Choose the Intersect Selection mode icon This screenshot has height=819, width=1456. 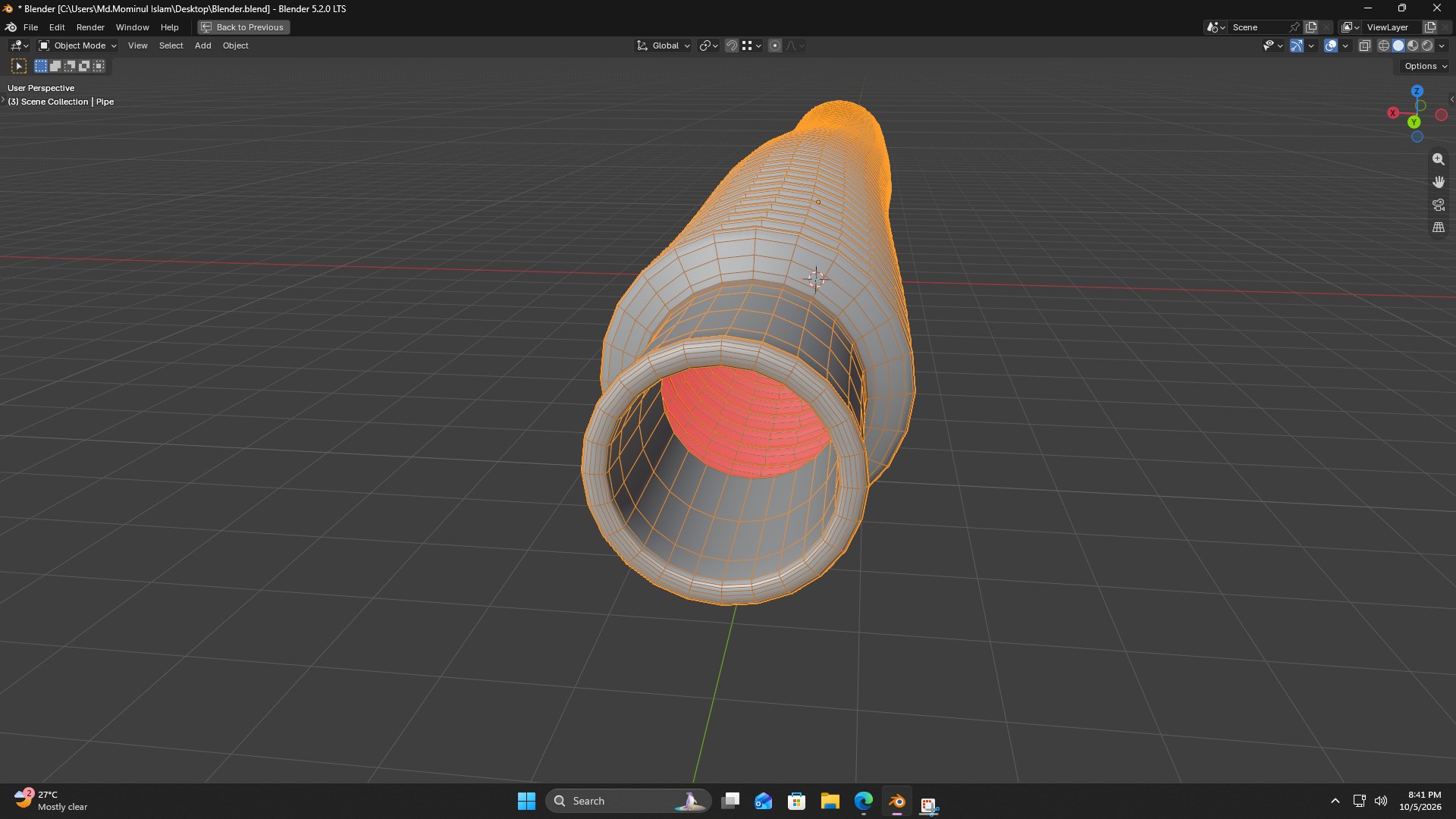(99, 67)
